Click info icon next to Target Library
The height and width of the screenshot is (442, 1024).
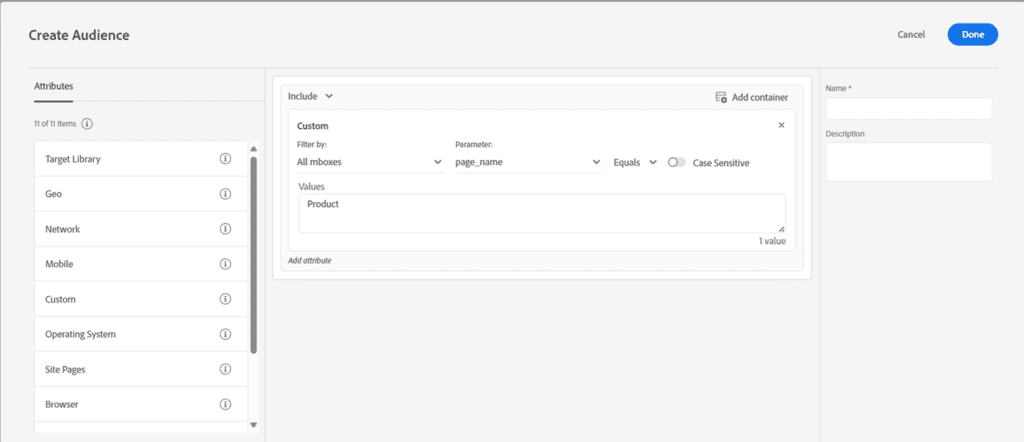(x=225, y=159)
